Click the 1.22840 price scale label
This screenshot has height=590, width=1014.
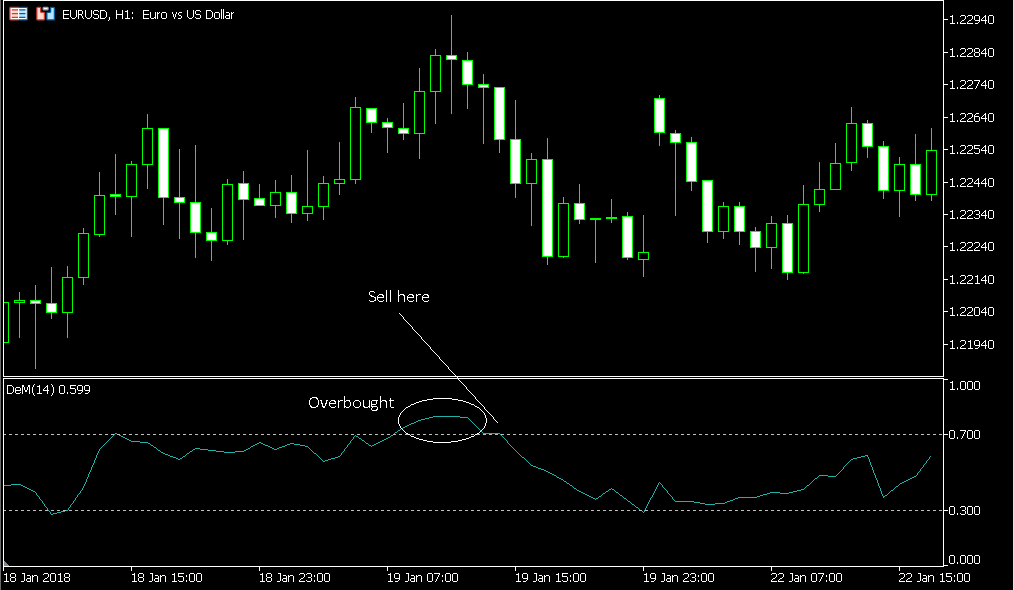coord(971,52)
